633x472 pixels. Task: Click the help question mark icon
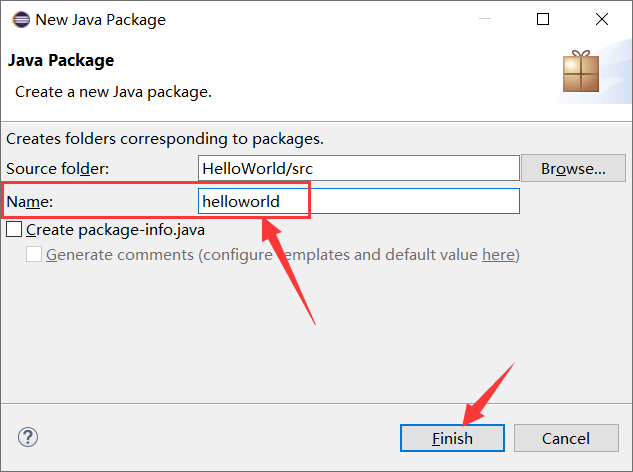pos(28,437)
